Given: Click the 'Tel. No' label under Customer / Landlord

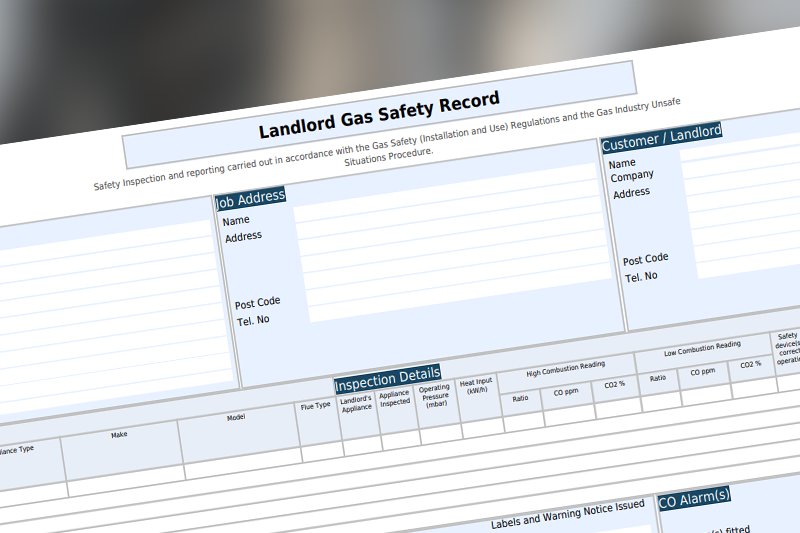Looking at the screenshot, I should [x=641, y=277].
